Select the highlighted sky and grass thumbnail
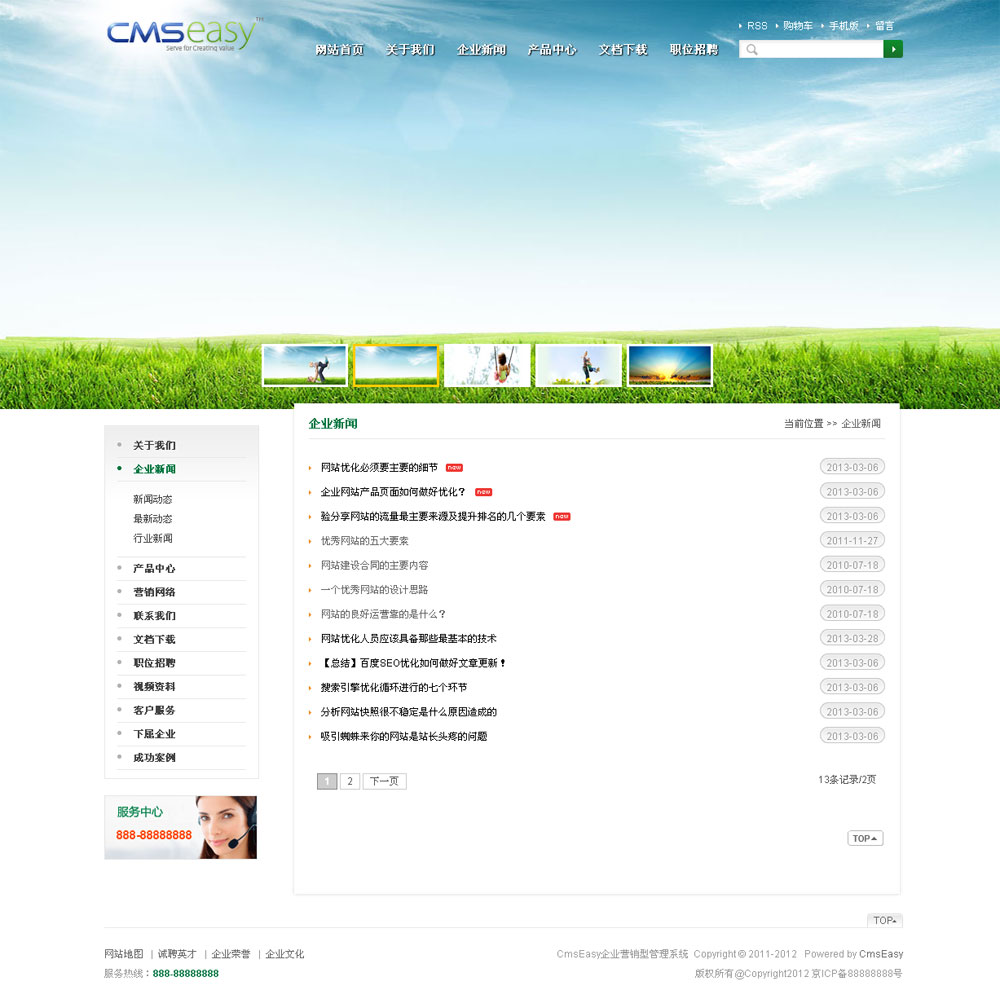Screen dimensions: 1000x999 tap(396, 366)
